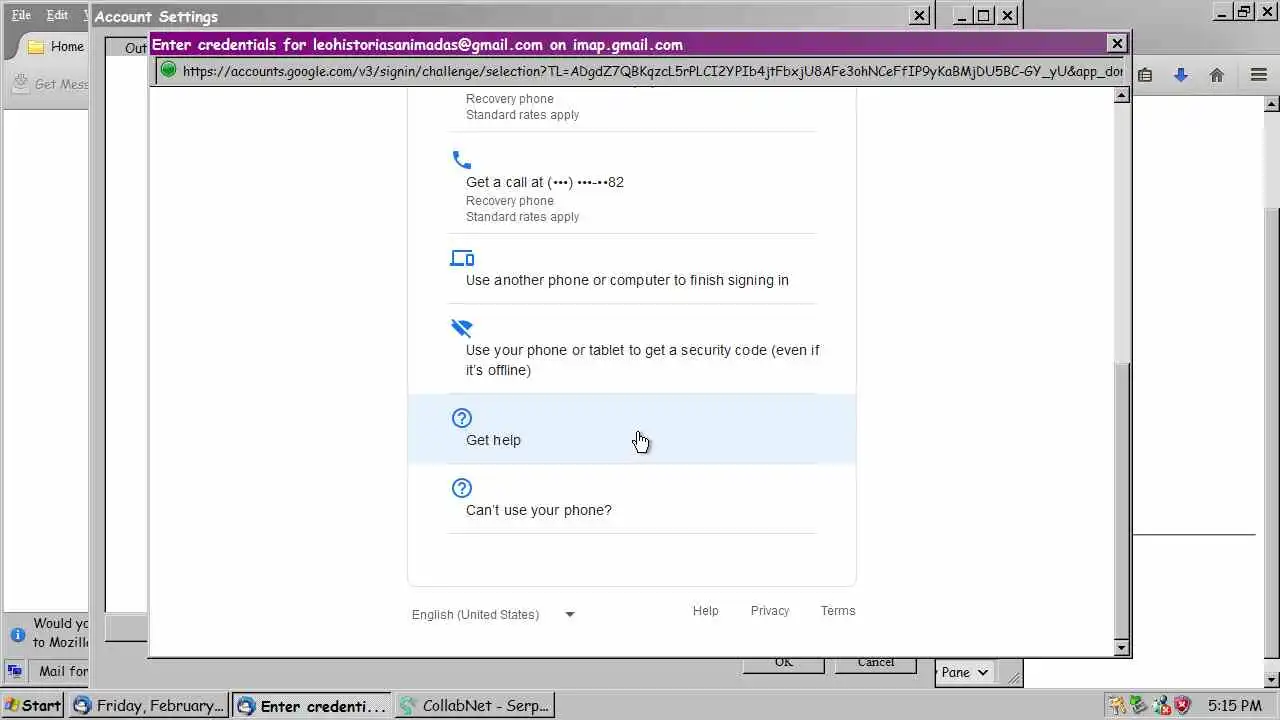Screen dimensions: 1280x720
Task: Click the folder icon on the Home tab
Action: (x=36, y=47)
